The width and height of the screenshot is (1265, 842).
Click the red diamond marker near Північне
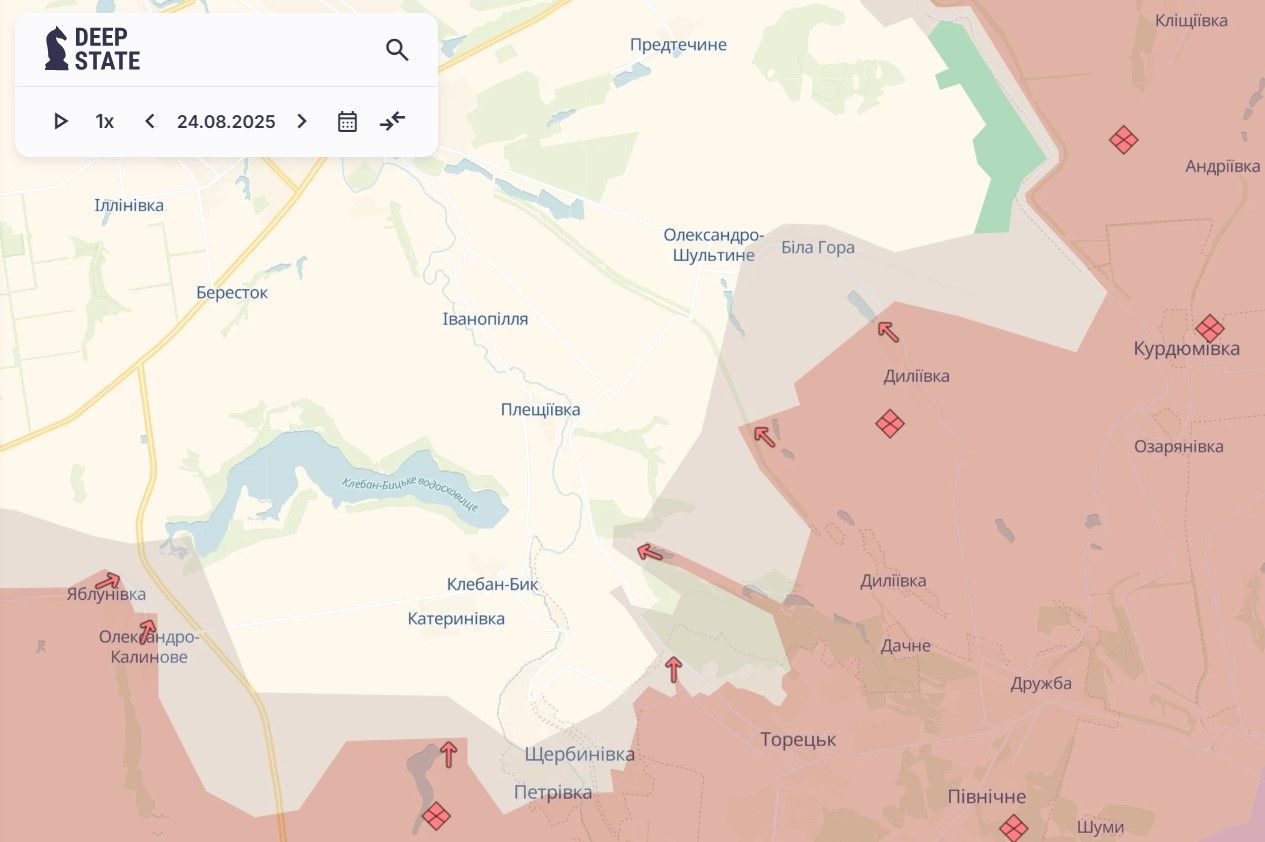coord(1013,828)
